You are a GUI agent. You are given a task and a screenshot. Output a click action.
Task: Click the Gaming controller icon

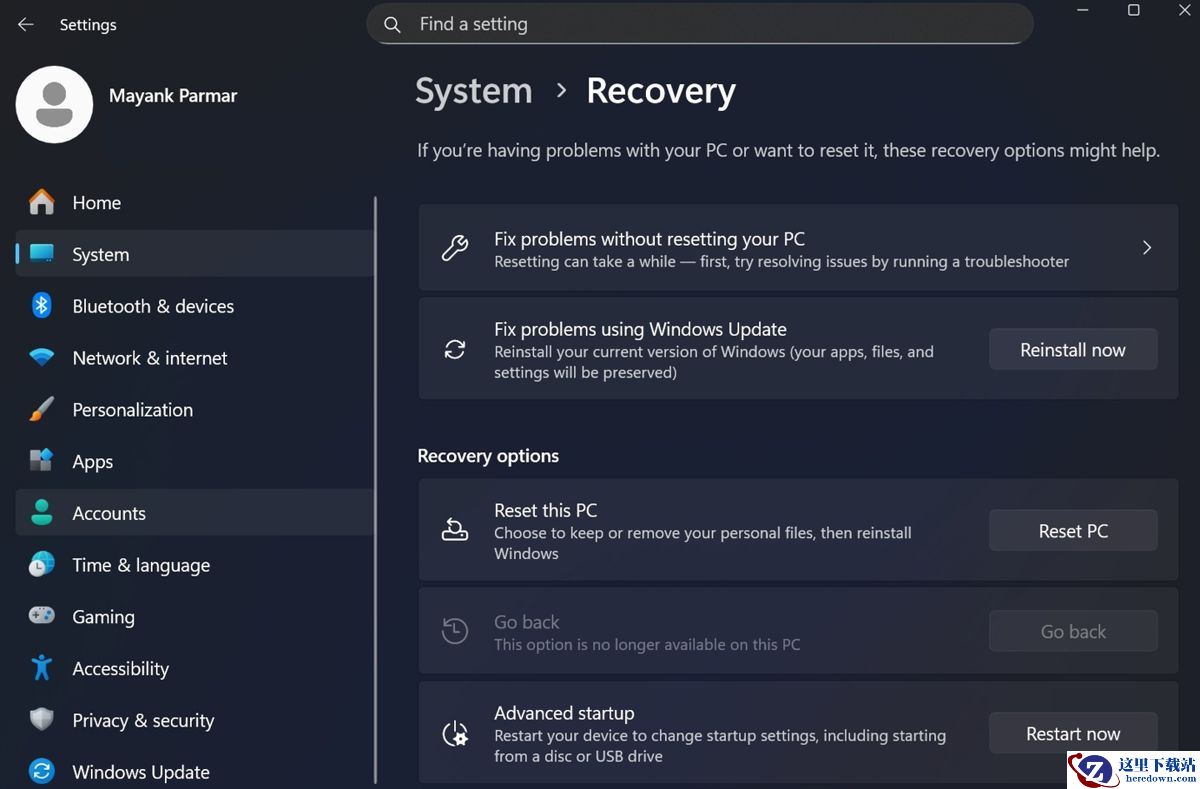pos(42,616)
